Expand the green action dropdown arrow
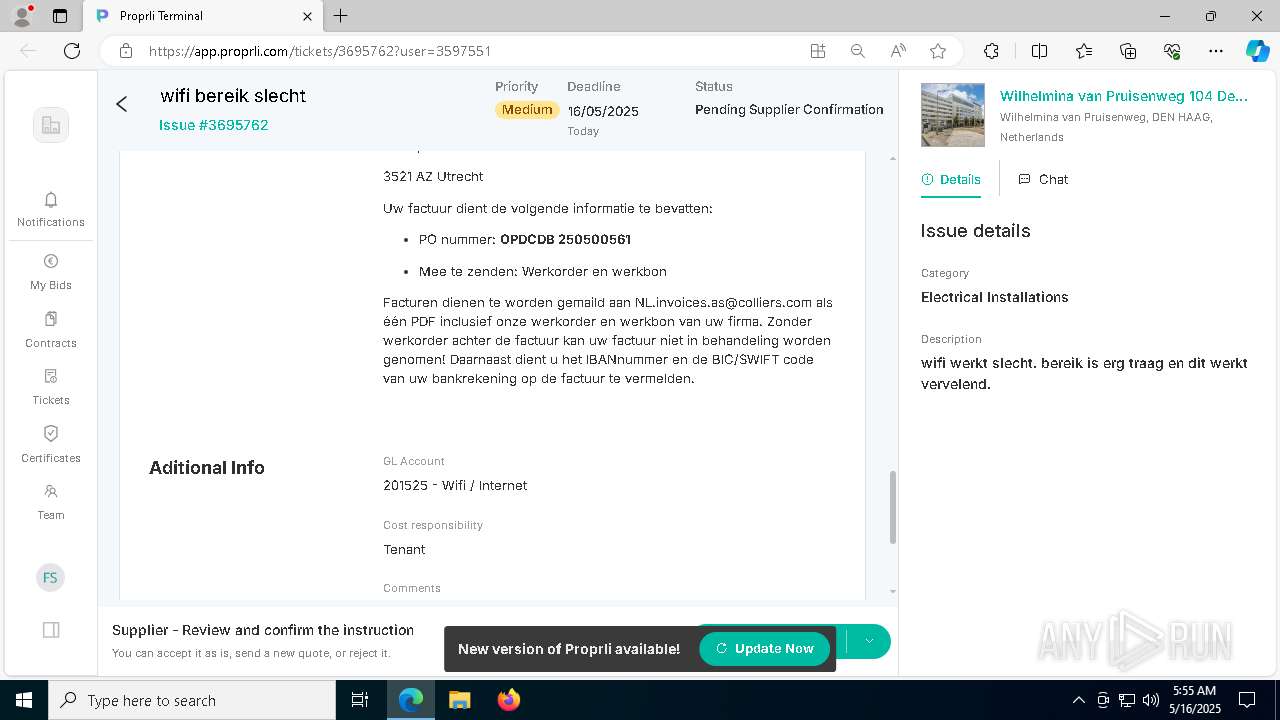This screenshot has width=1280, height=720. tap(869, 641)
